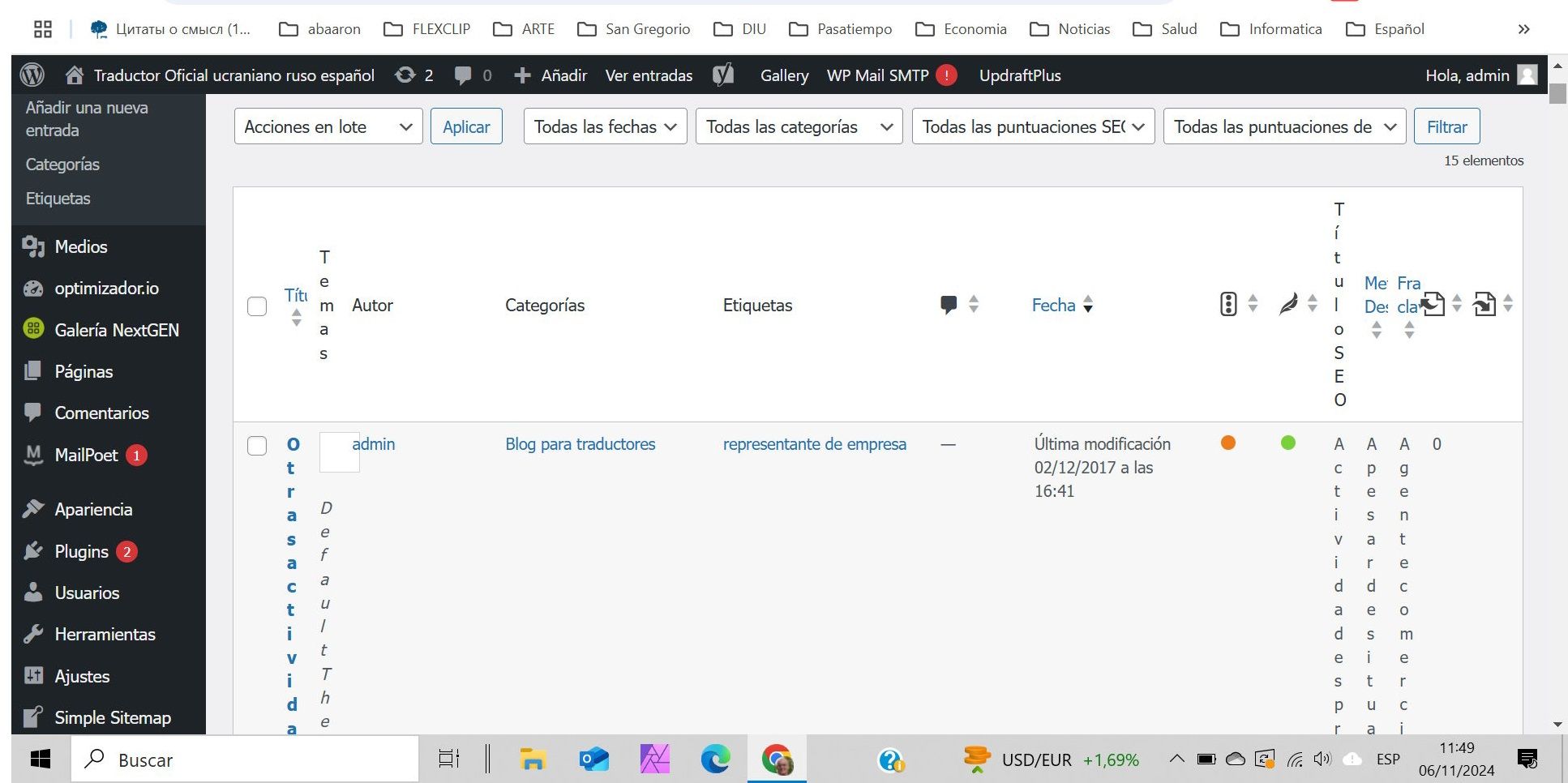Click the admin avatar in admin bar
Image resolution: width=1568 pixels, height=783 pixels.
1527,75
